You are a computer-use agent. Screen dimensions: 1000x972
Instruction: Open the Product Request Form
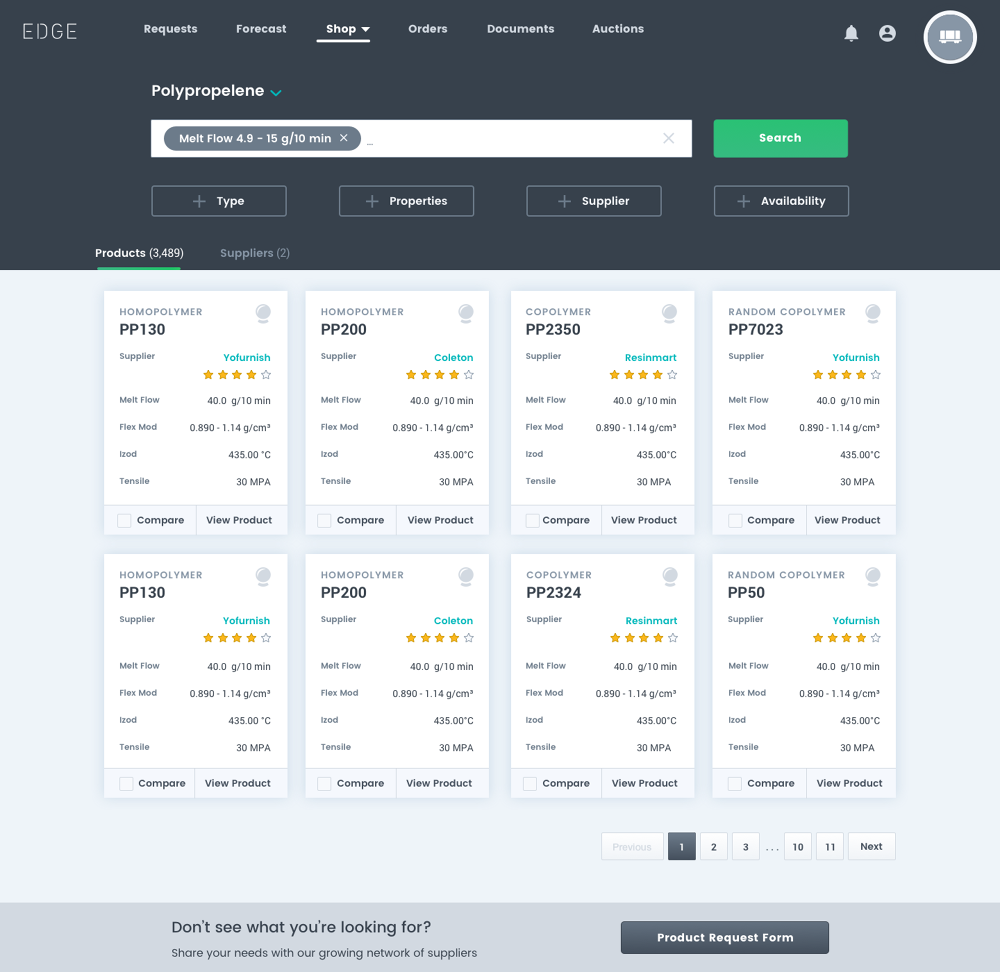pos(724,938)
